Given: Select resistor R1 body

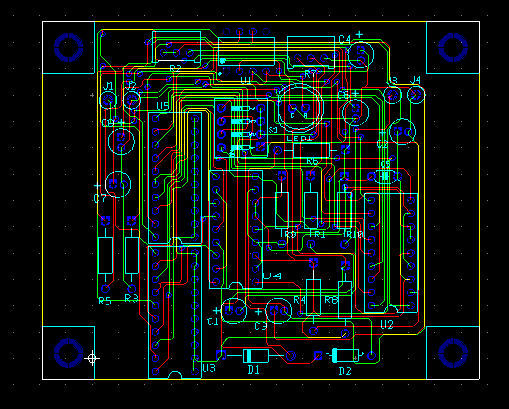Looking at the screenshot, I should tap(311, 210).
